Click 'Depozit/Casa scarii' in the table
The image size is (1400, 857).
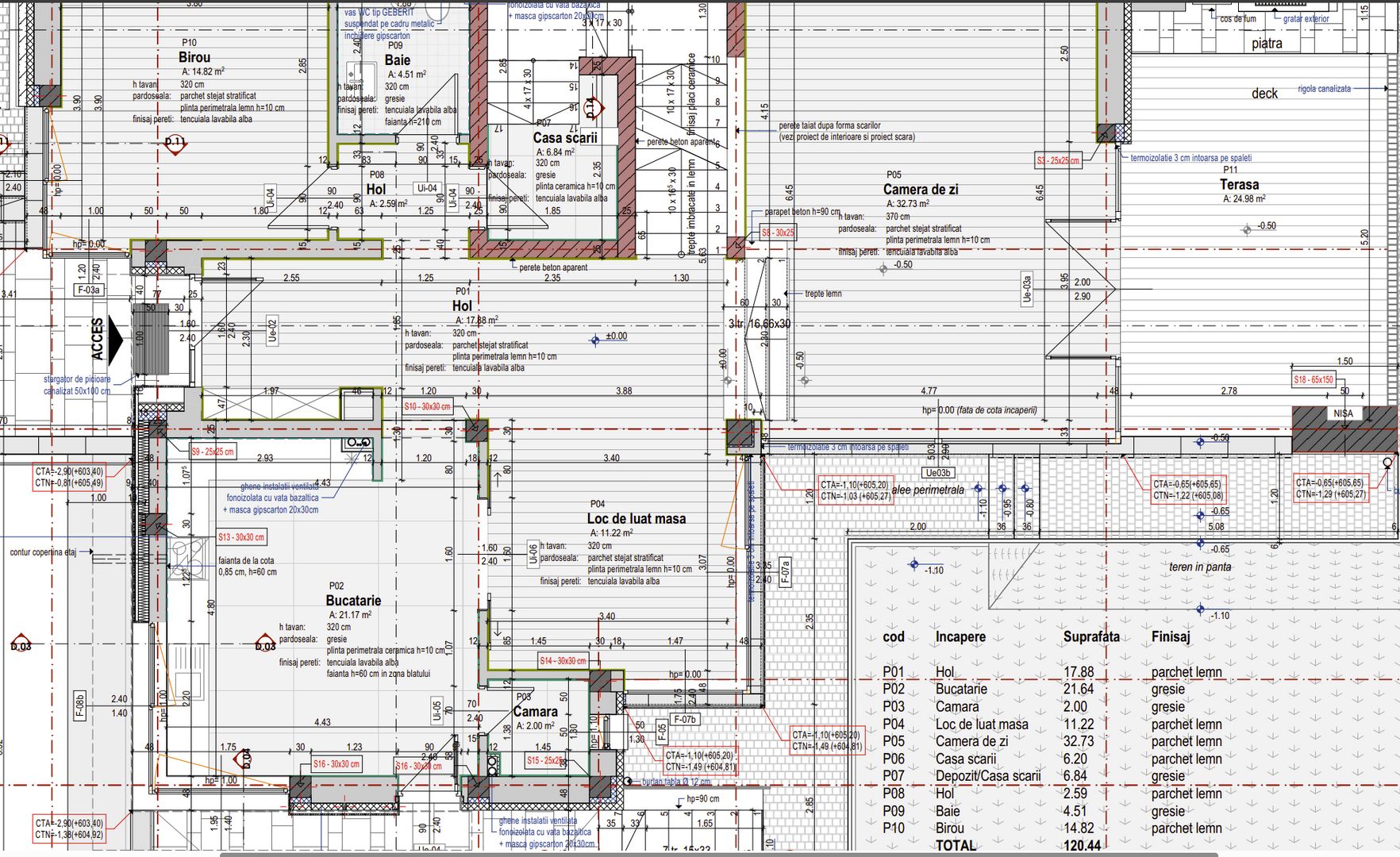tap(988, 776)
